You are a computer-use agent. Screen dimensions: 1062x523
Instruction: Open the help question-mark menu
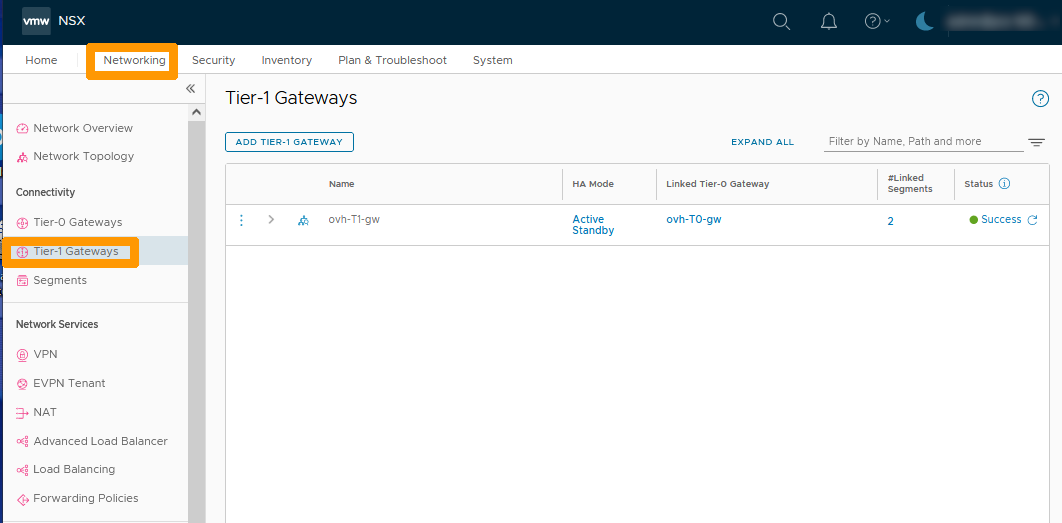coord(877,22)
